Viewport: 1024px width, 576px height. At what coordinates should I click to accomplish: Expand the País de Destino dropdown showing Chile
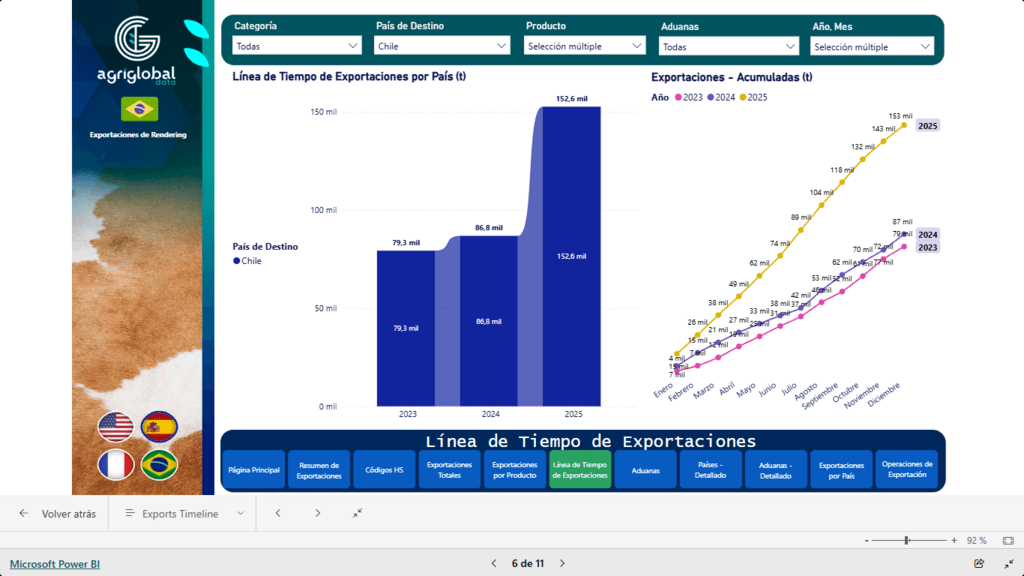point(442,46)
